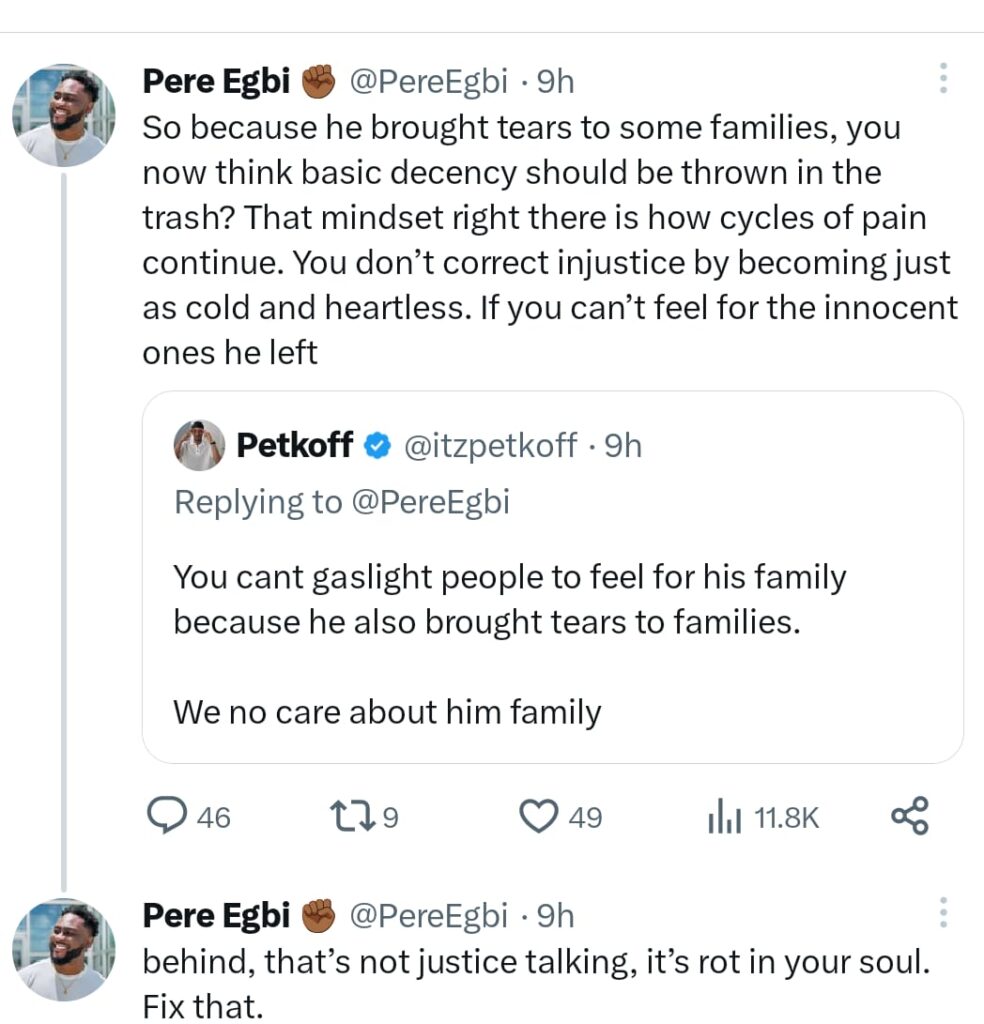Open Pere Egbi's profile picture on first tweet

pyautogui.click(x=64, y=116)
